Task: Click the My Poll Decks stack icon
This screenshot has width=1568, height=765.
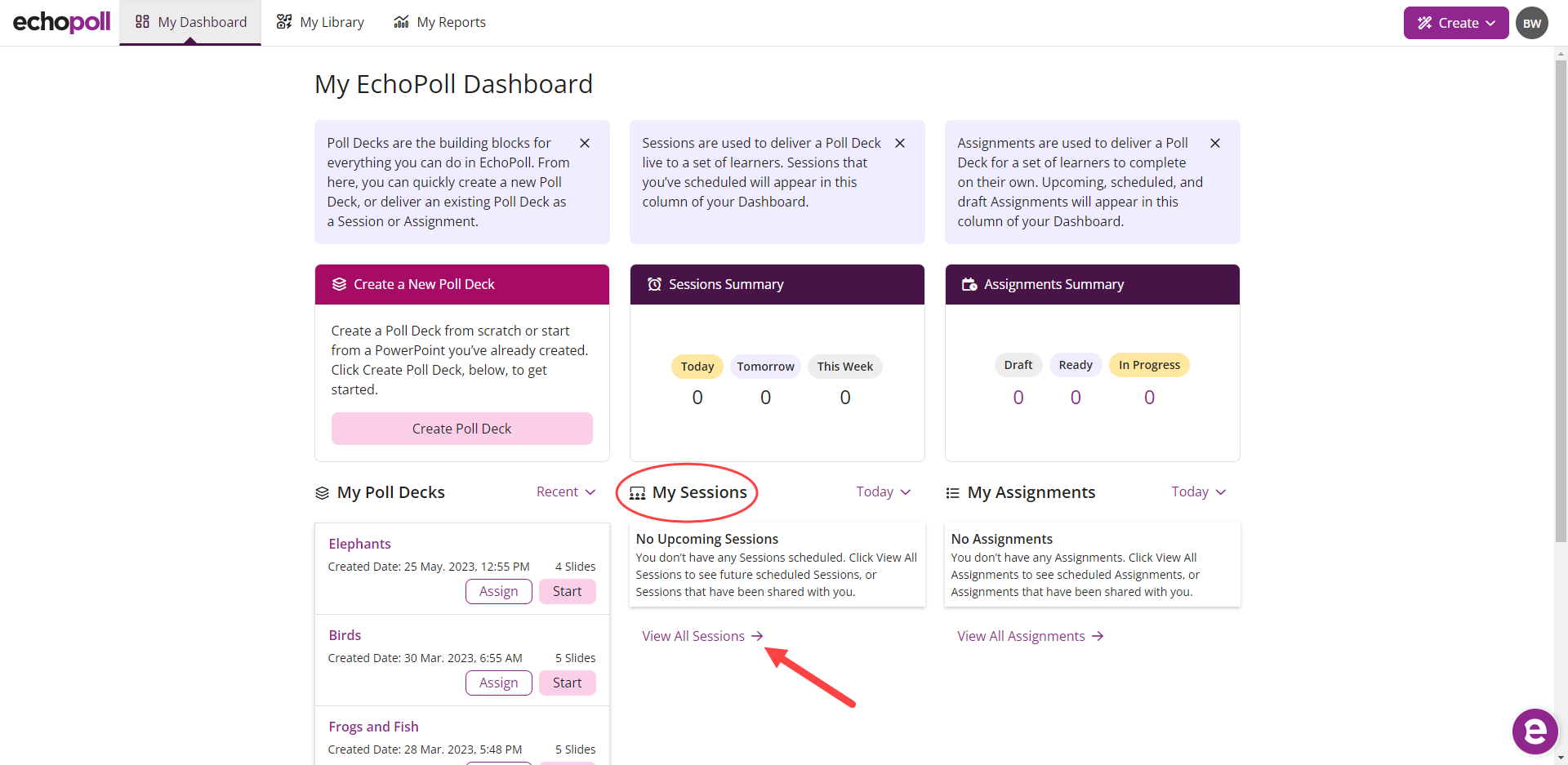Action: [x=323, y=493]
